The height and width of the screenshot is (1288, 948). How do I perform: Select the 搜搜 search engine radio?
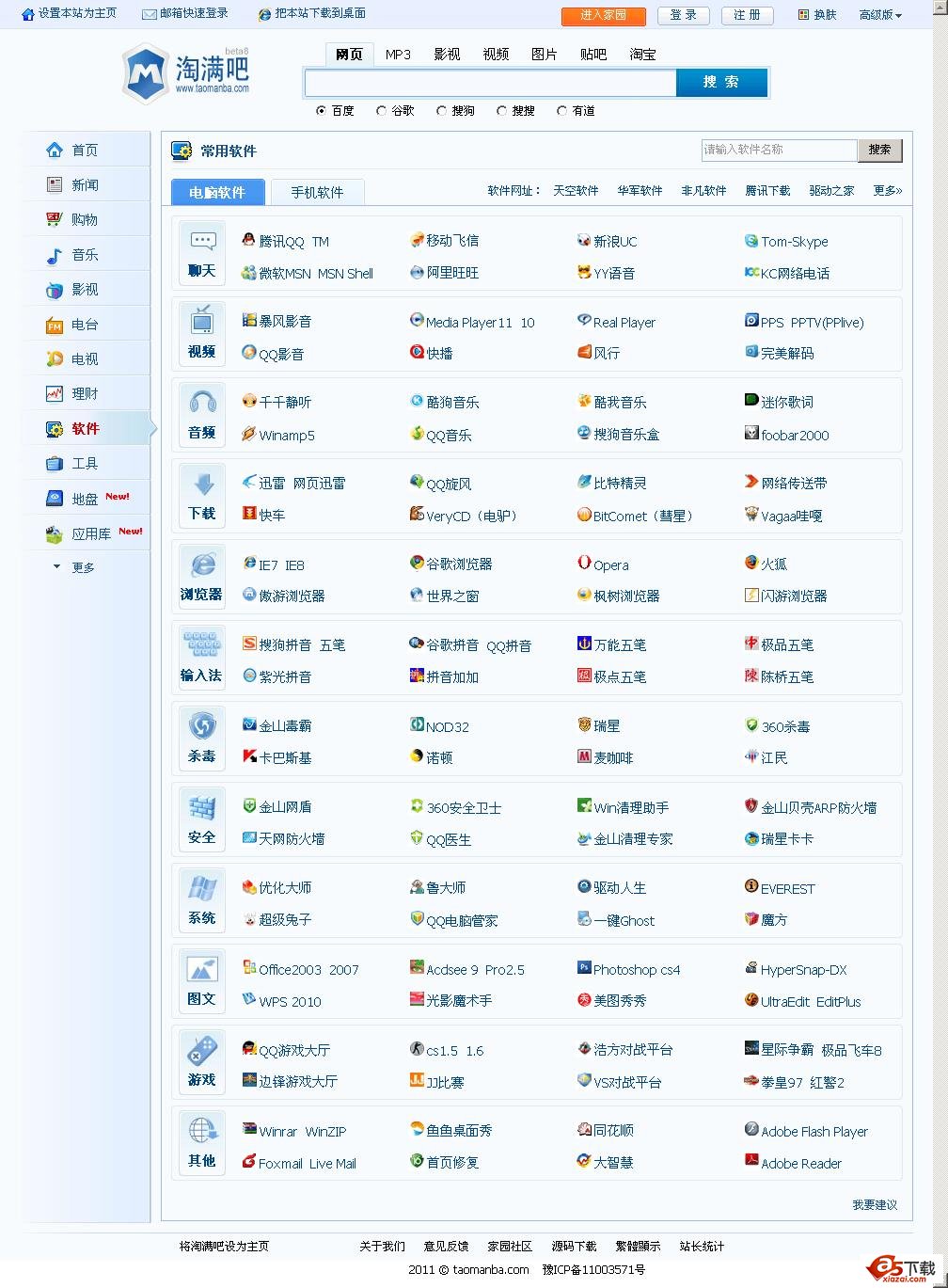click(x=501, y=111)
